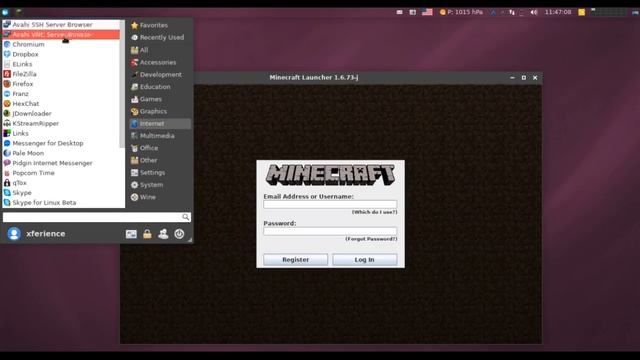
Task: Open the "Forgot Password?" link
Action: (x=371, y=239)
